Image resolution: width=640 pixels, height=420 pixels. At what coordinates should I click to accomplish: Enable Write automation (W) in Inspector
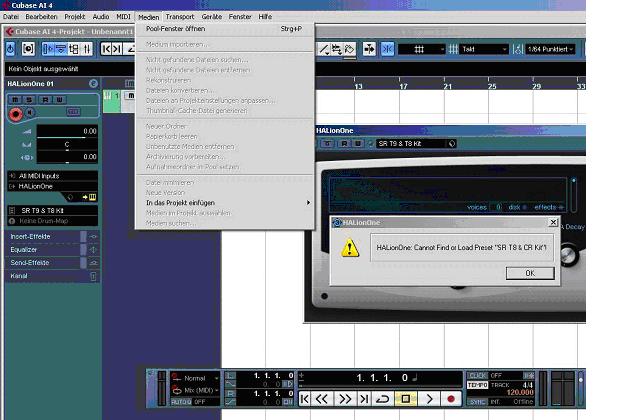(60, 100)
